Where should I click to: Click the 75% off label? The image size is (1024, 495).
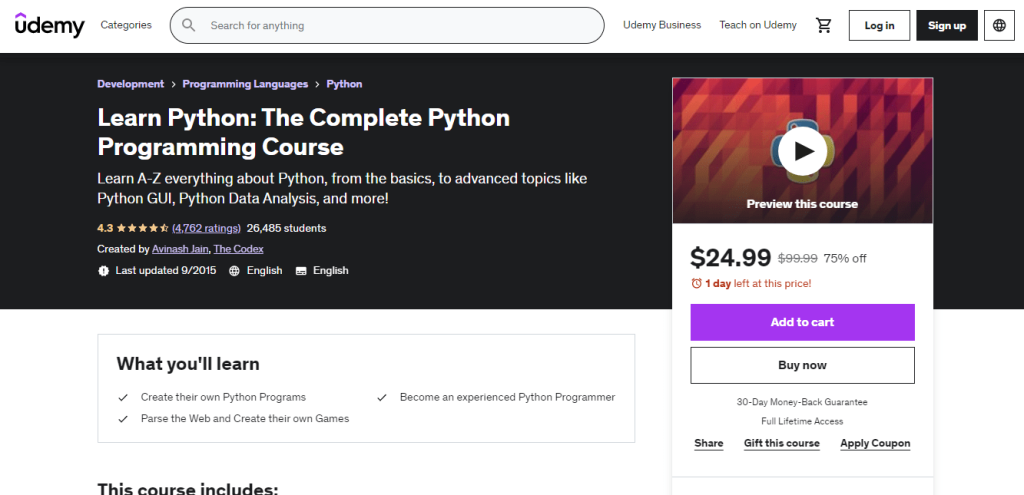point(845,259)
